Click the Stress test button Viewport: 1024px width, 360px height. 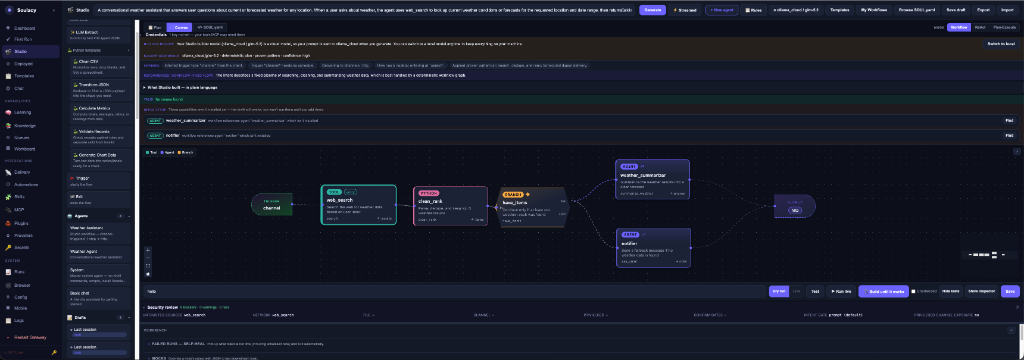coord(684,10)
